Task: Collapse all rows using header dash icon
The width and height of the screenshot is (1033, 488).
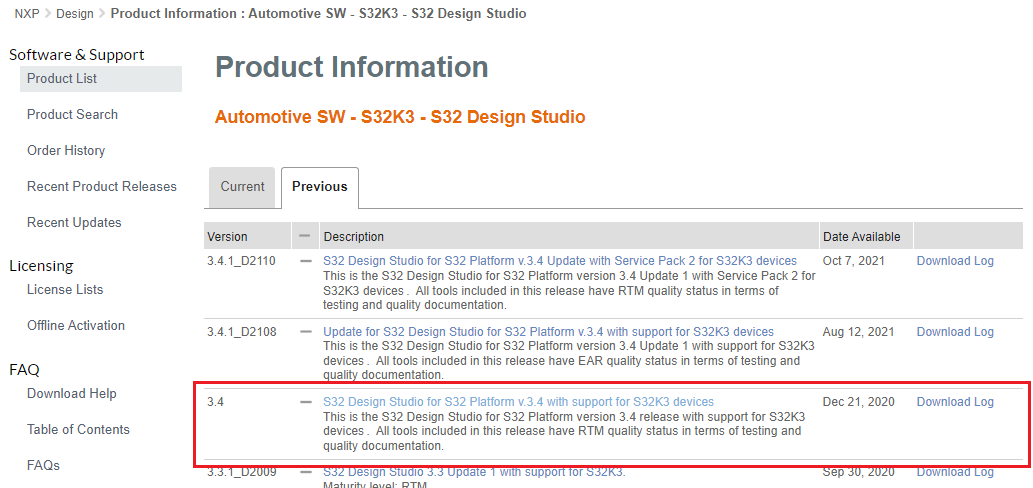Action: (x=305, y=236)
